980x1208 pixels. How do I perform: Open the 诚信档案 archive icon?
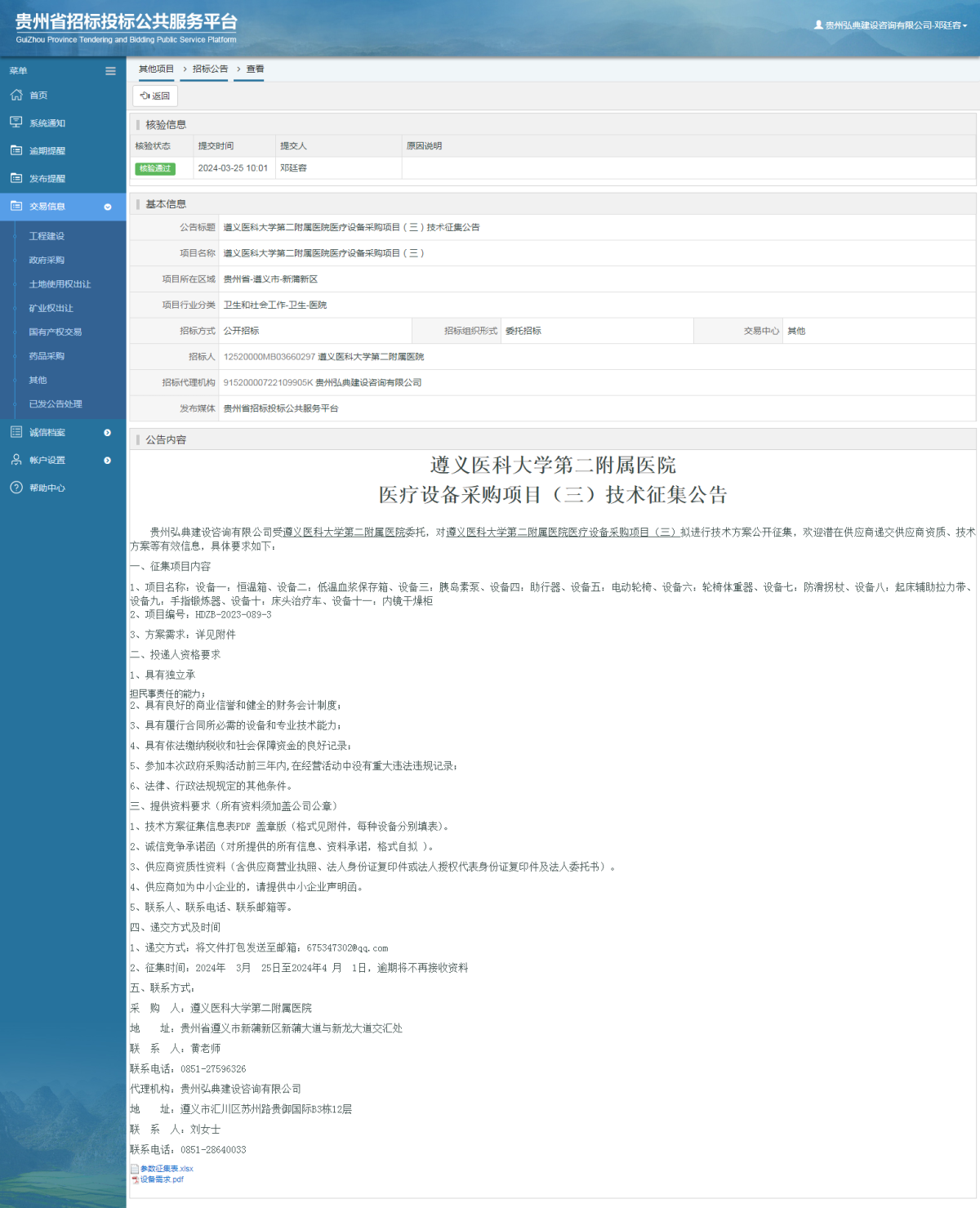pyautogui.click(x=16, y=432)
